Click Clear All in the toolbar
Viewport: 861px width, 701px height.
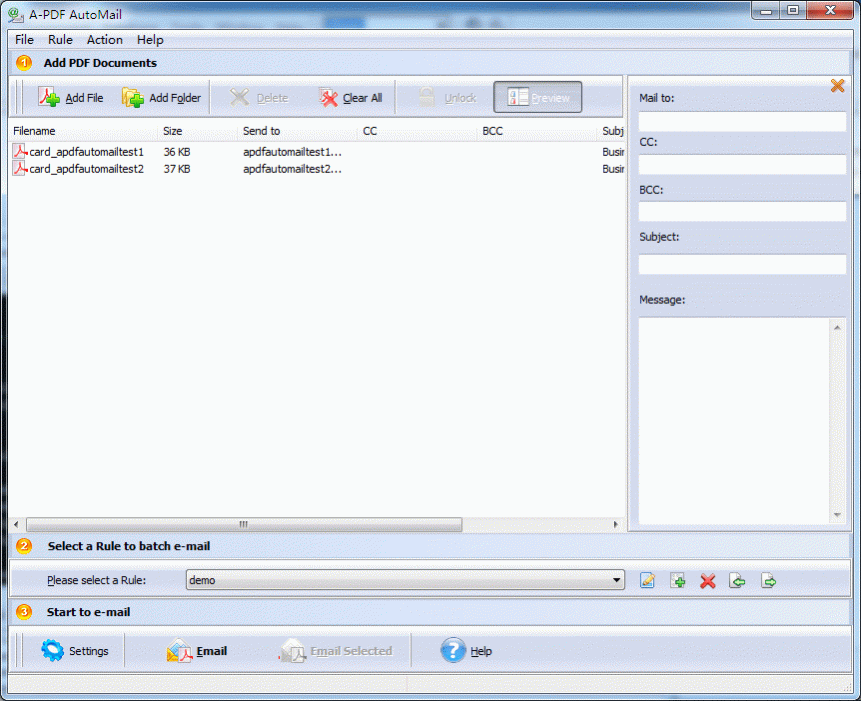[350, 98]
